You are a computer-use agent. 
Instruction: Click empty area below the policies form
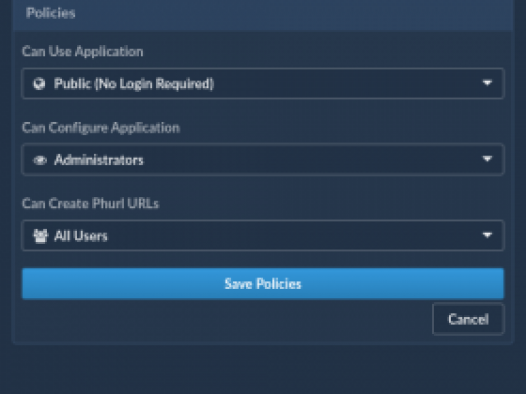[263, 371]
